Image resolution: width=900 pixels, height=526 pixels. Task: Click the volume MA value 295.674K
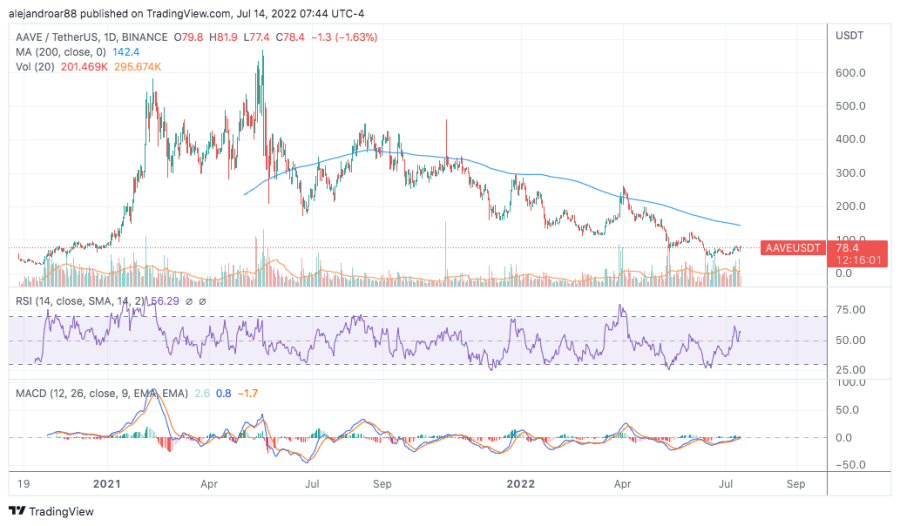point(137,67)
